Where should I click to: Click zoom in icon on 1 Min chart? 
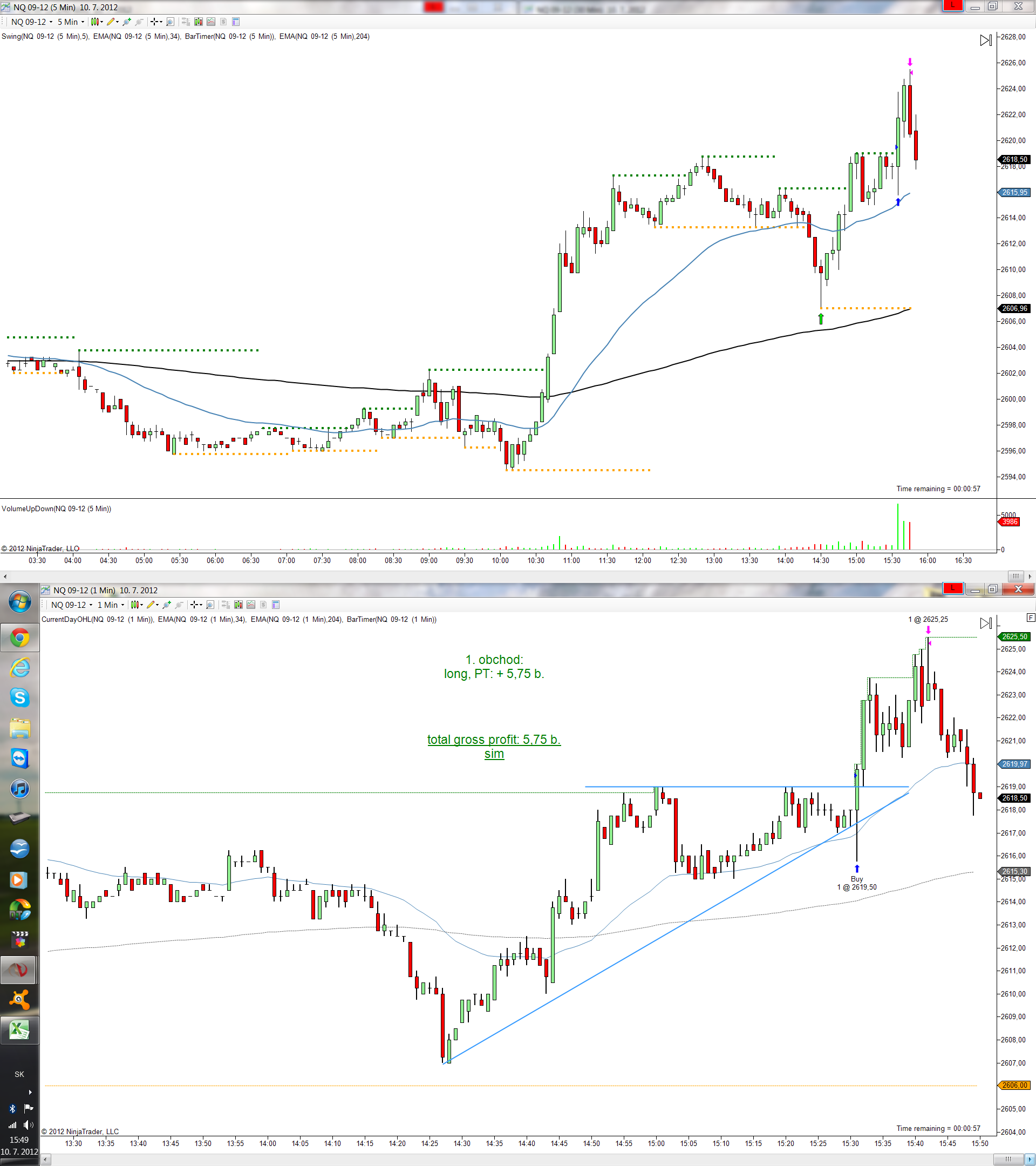click(167, 605)
